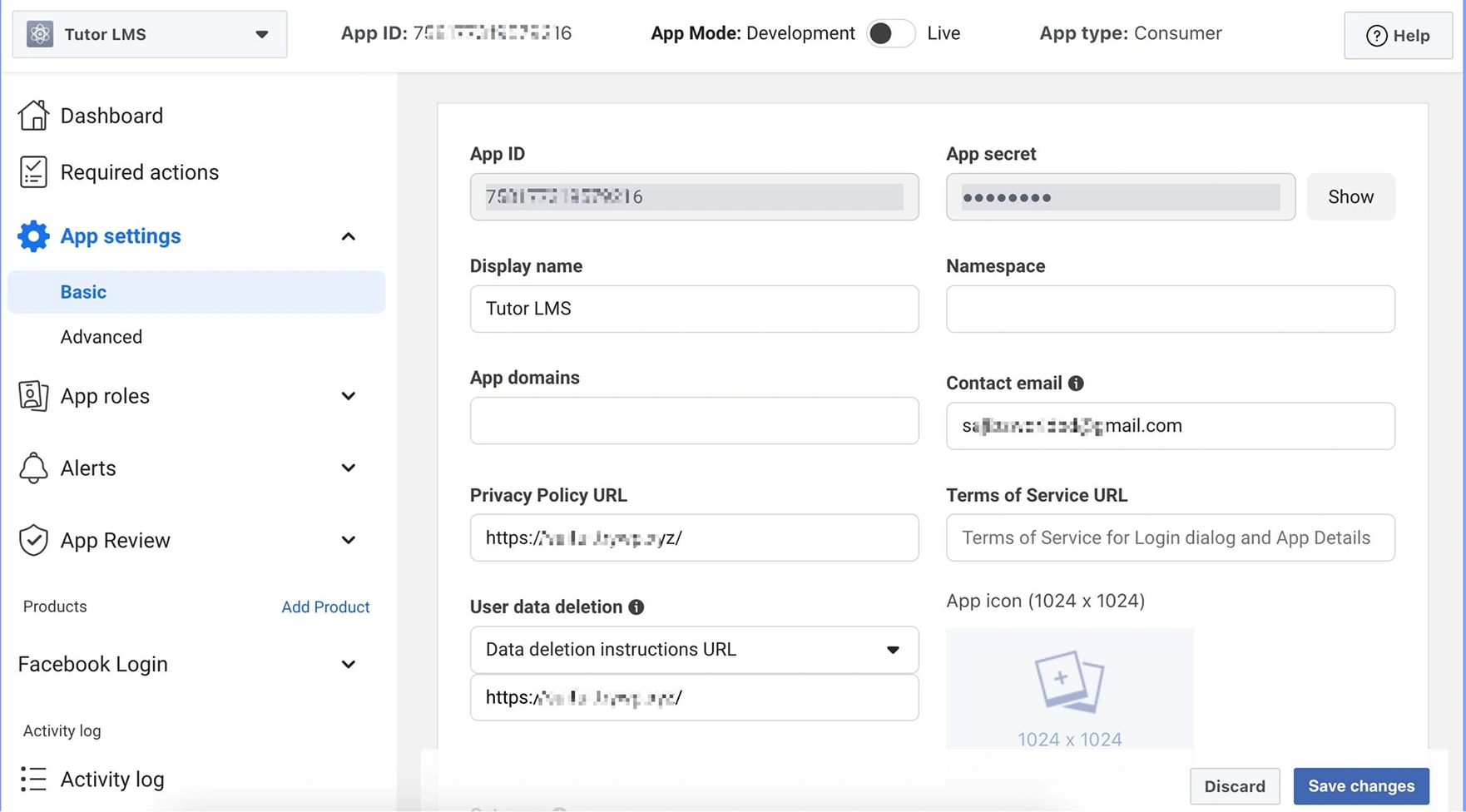1466x812 pixels.
Task: Collapse the App settings section chevron
Action: pos(349,237)
